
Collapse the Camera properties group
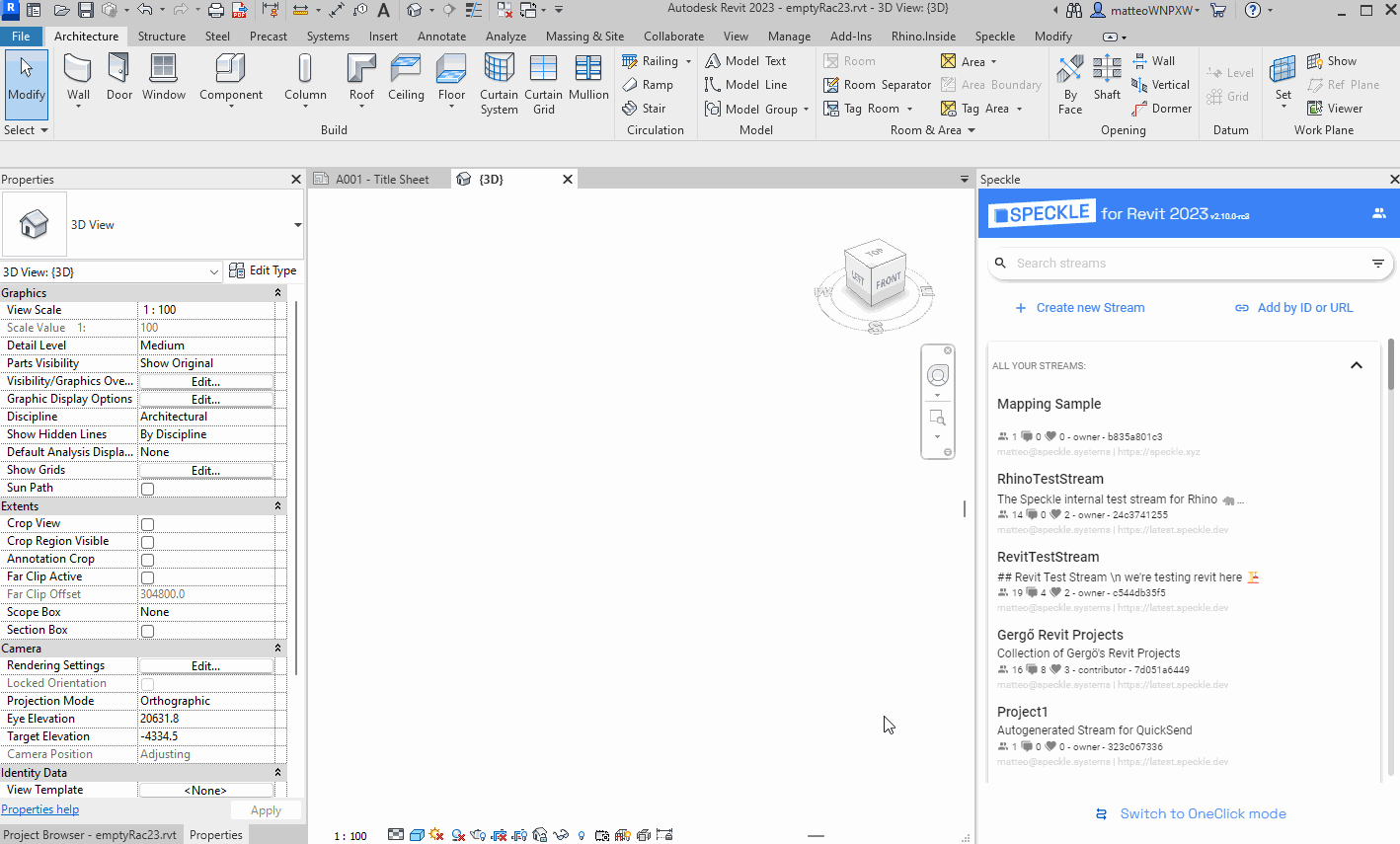[277, 649]
